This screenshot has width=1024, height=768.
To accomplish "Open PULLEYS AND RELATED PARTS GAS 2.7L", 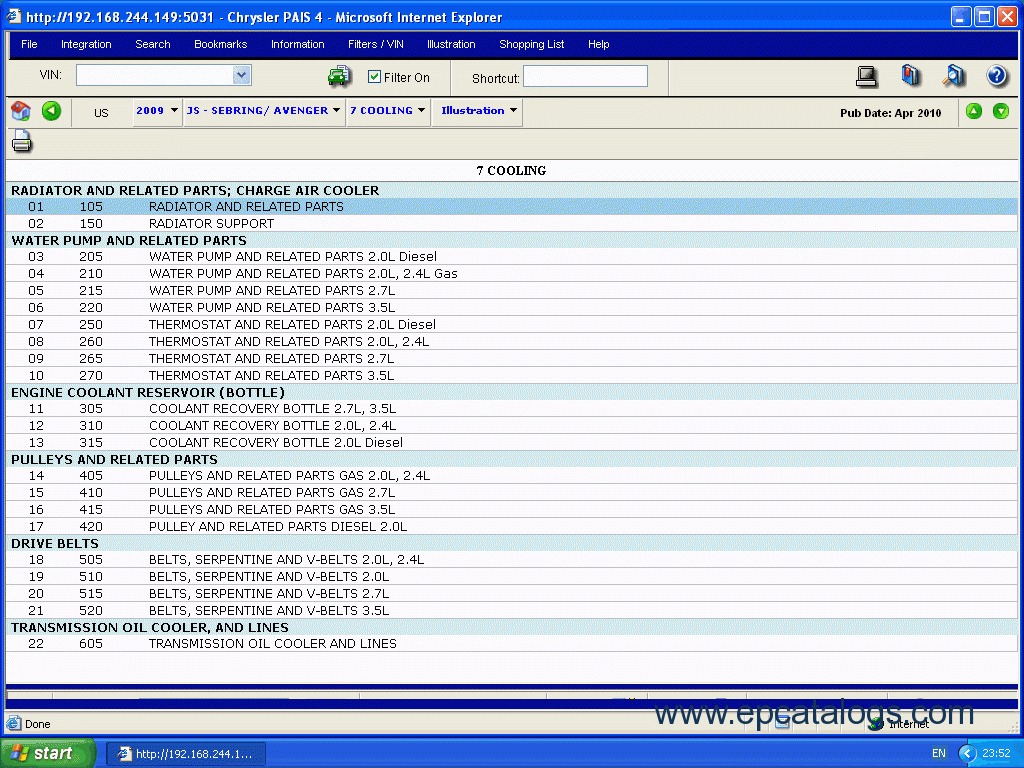I will click(511, 492).
